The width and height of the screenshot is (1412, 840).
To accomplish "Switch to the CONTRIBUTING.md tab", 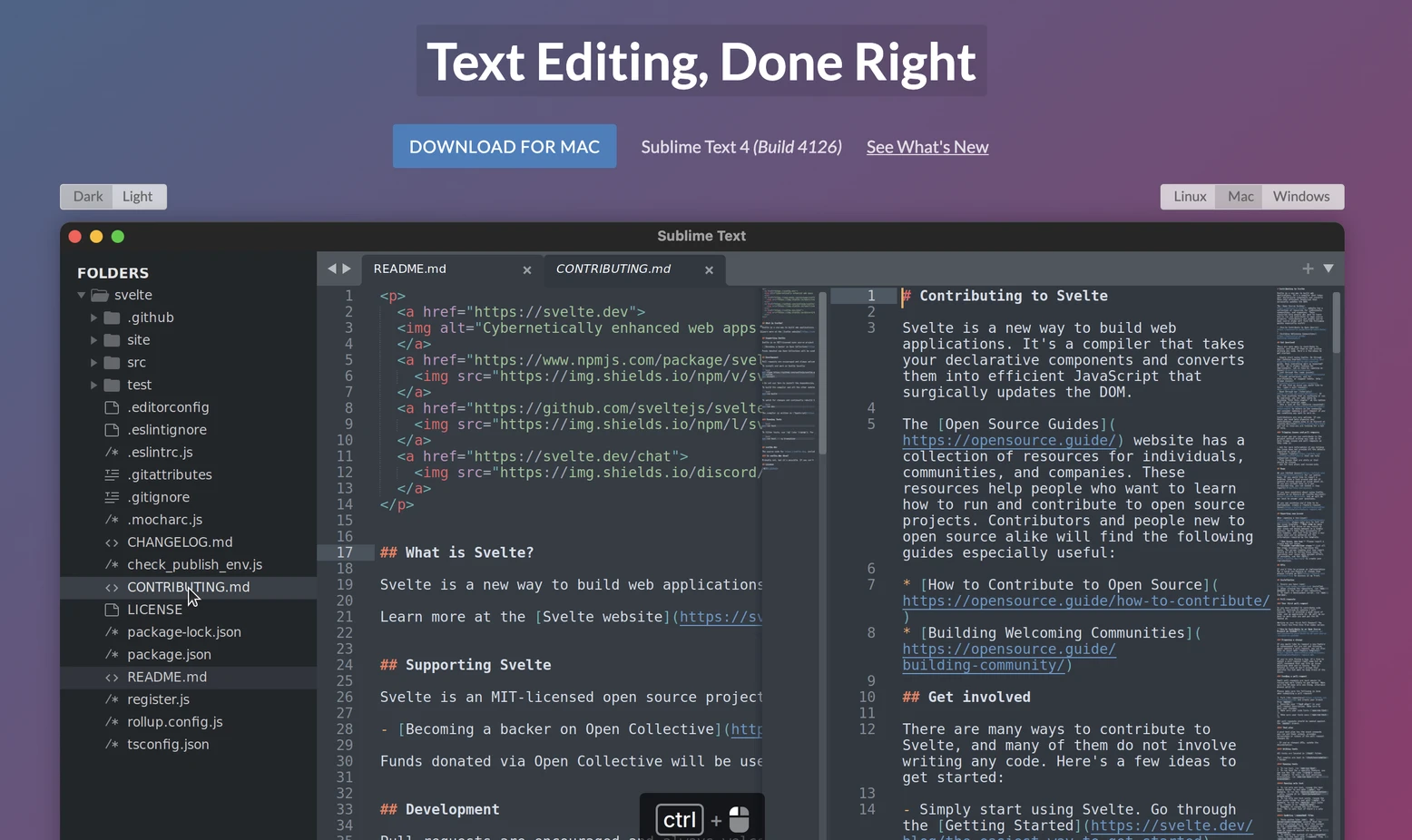I will pyautogui.click(x=634, y=269).
